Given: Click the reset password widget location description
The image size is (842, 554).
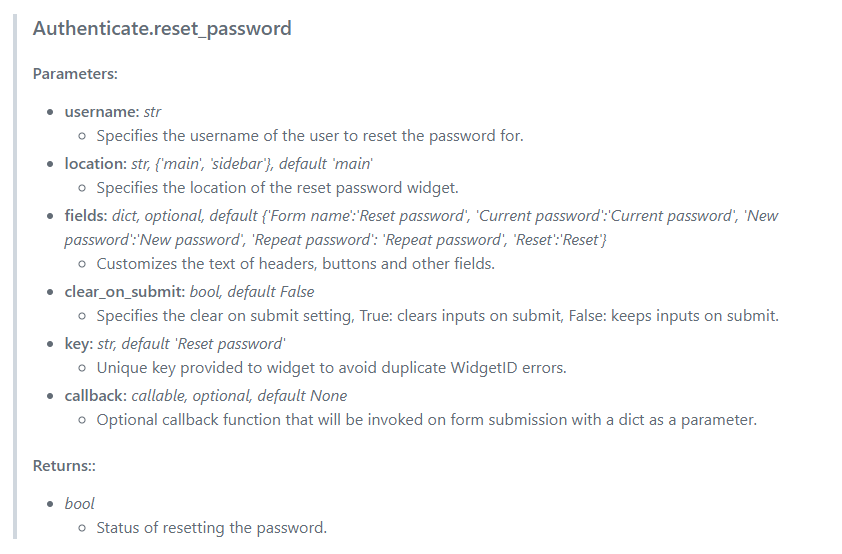Looking at the screenshot, I should click(x=277, y=187).
